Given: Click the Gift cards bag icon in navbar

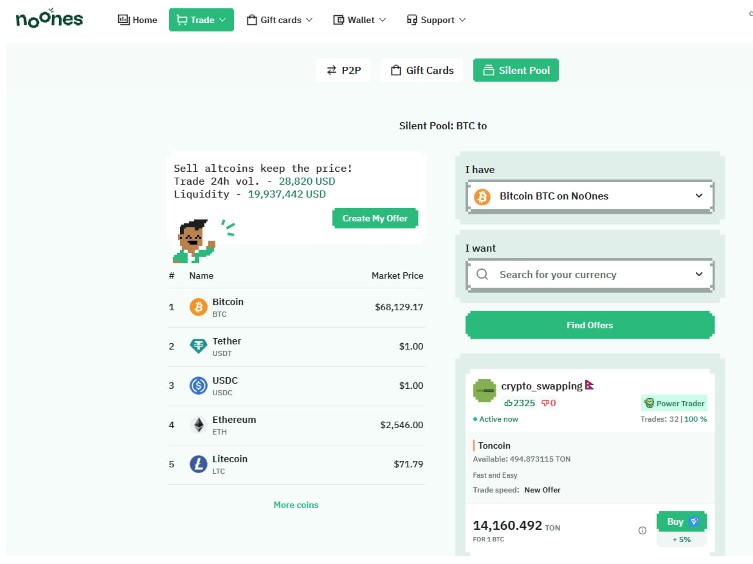Looking at the screenshot, I should click(252, 20).
